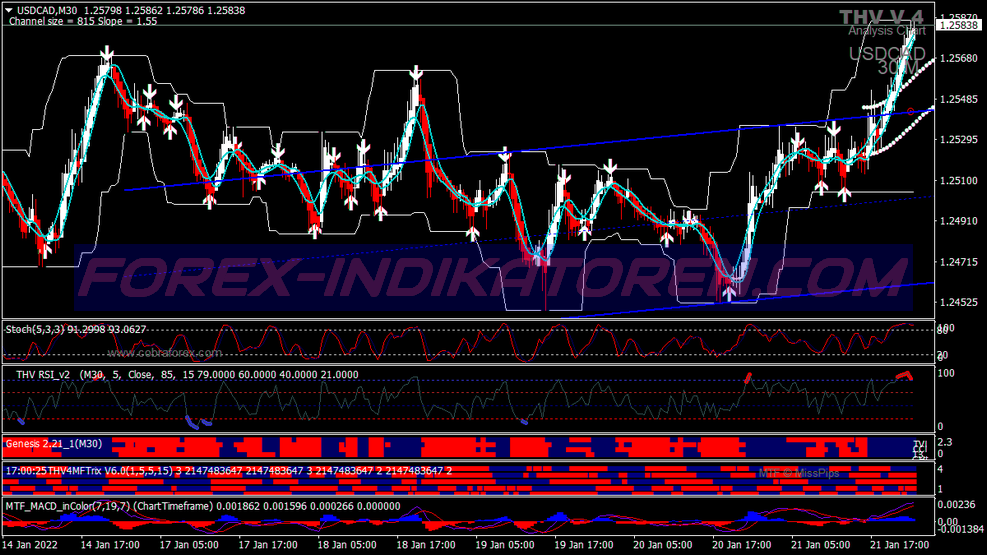Screen dimensions: 987x555
Task: Click the THV V4 Analysis Chart title
Action: [882, 23]
